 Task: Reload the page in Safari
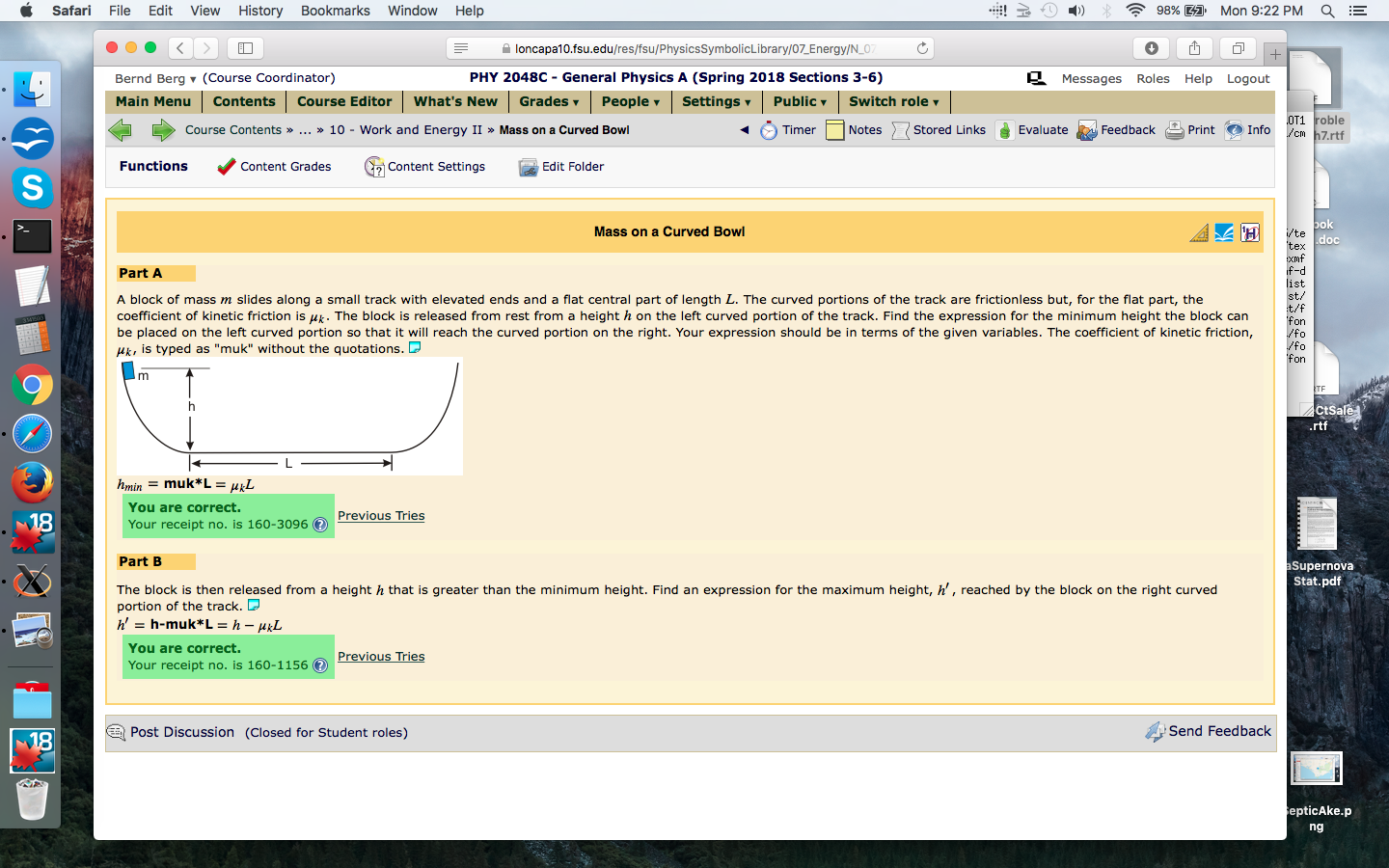[922, 48]
